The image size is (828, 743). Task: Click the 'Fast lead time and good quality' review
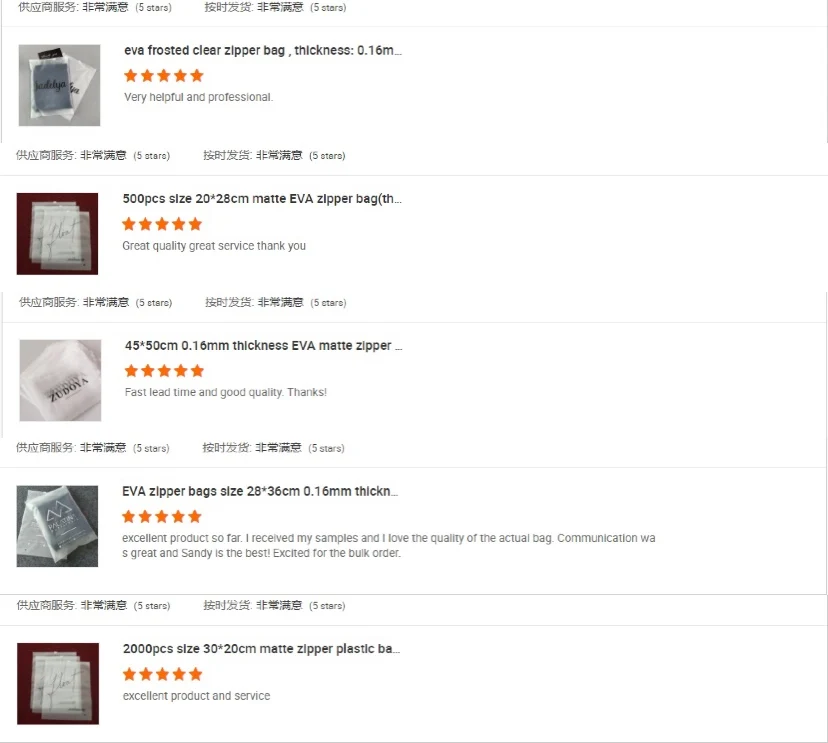[x=225, y=392]
